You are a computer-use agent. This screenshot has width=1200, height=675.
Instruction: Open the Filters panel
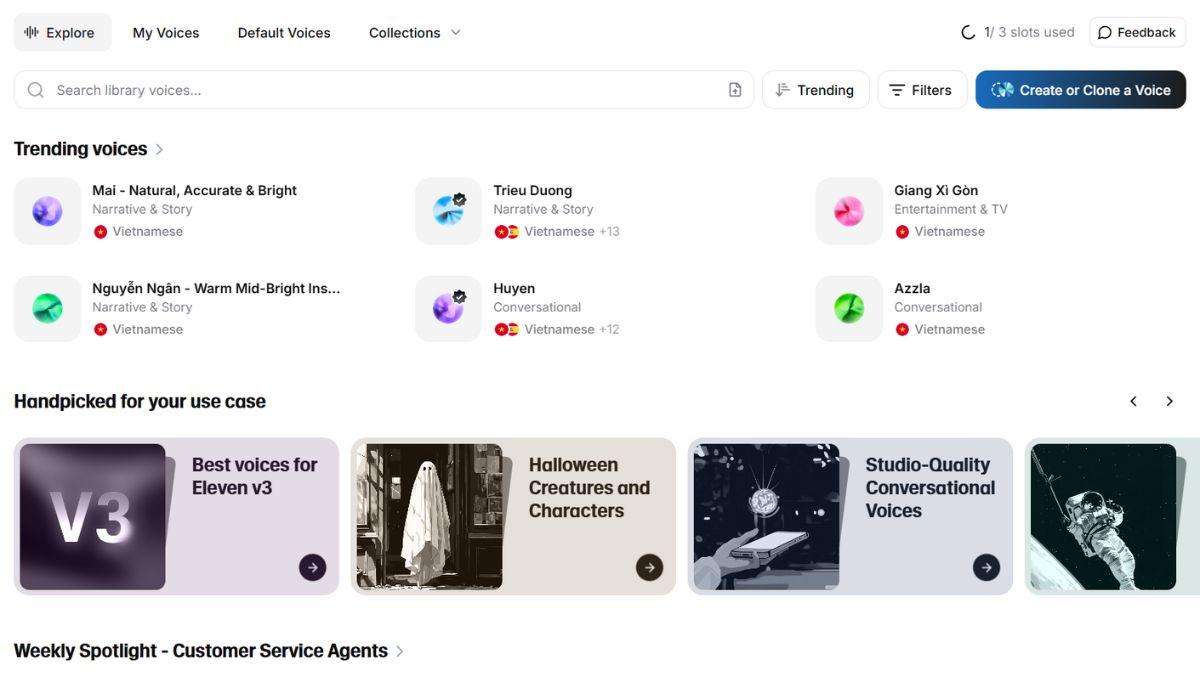(x=921, y=90)
